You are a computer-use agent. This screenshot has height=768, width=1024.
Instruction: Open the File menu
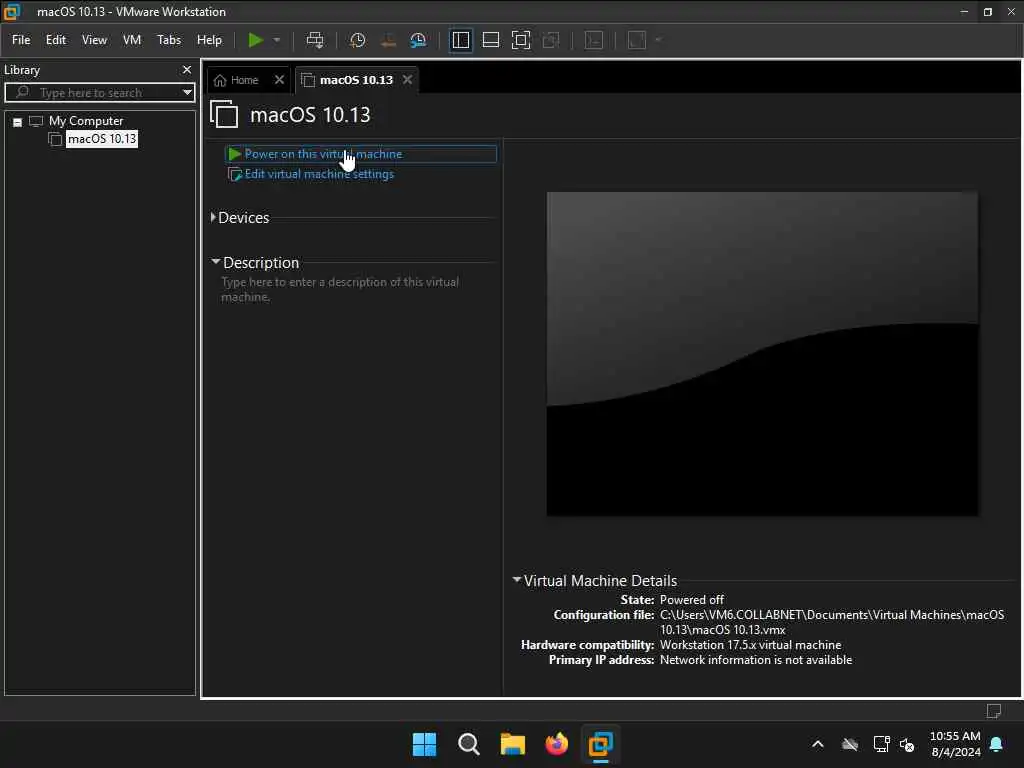[x=21, y=40]
